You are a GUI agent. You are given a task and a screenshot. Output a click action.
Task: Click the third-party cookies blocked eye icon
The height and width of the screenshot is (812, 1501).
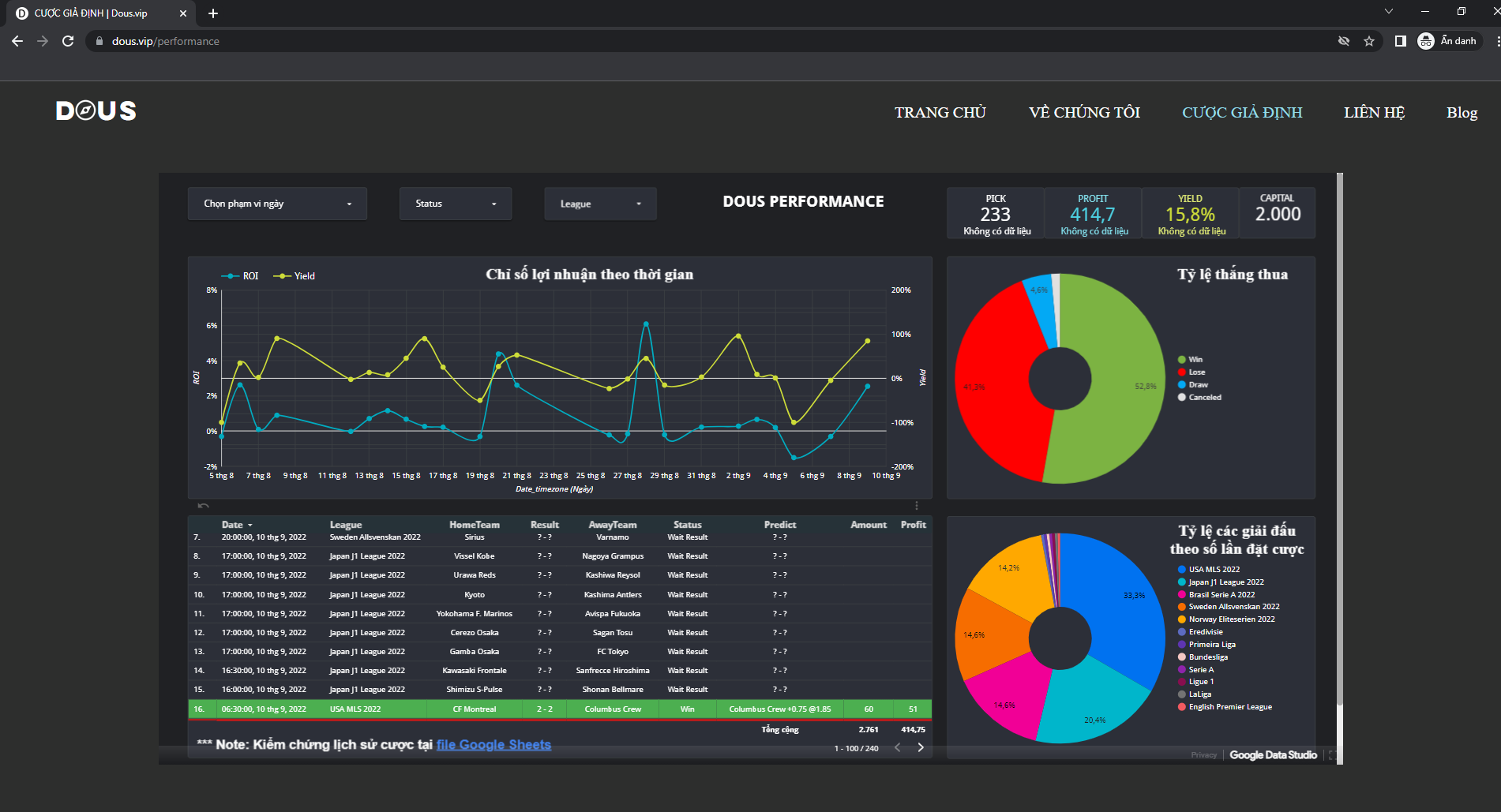click(x=1344, y=41)
